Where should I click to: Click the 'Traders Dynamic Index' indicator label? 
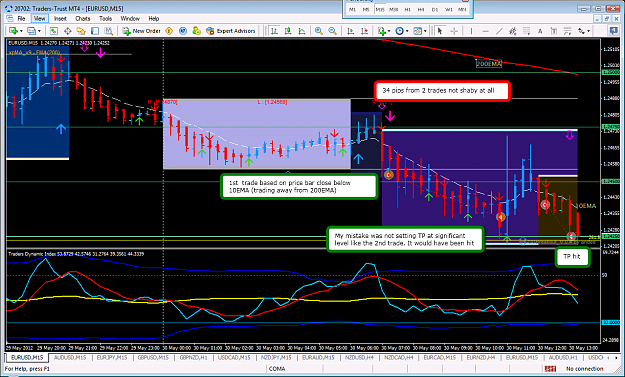click(x=33, y=254)
